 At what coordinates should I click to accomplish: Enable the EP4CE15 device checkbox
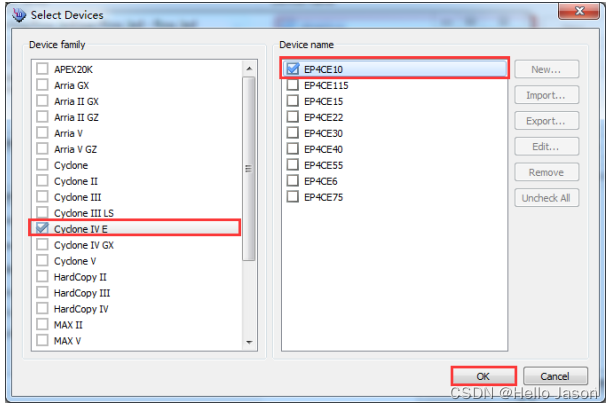[293, 101]
